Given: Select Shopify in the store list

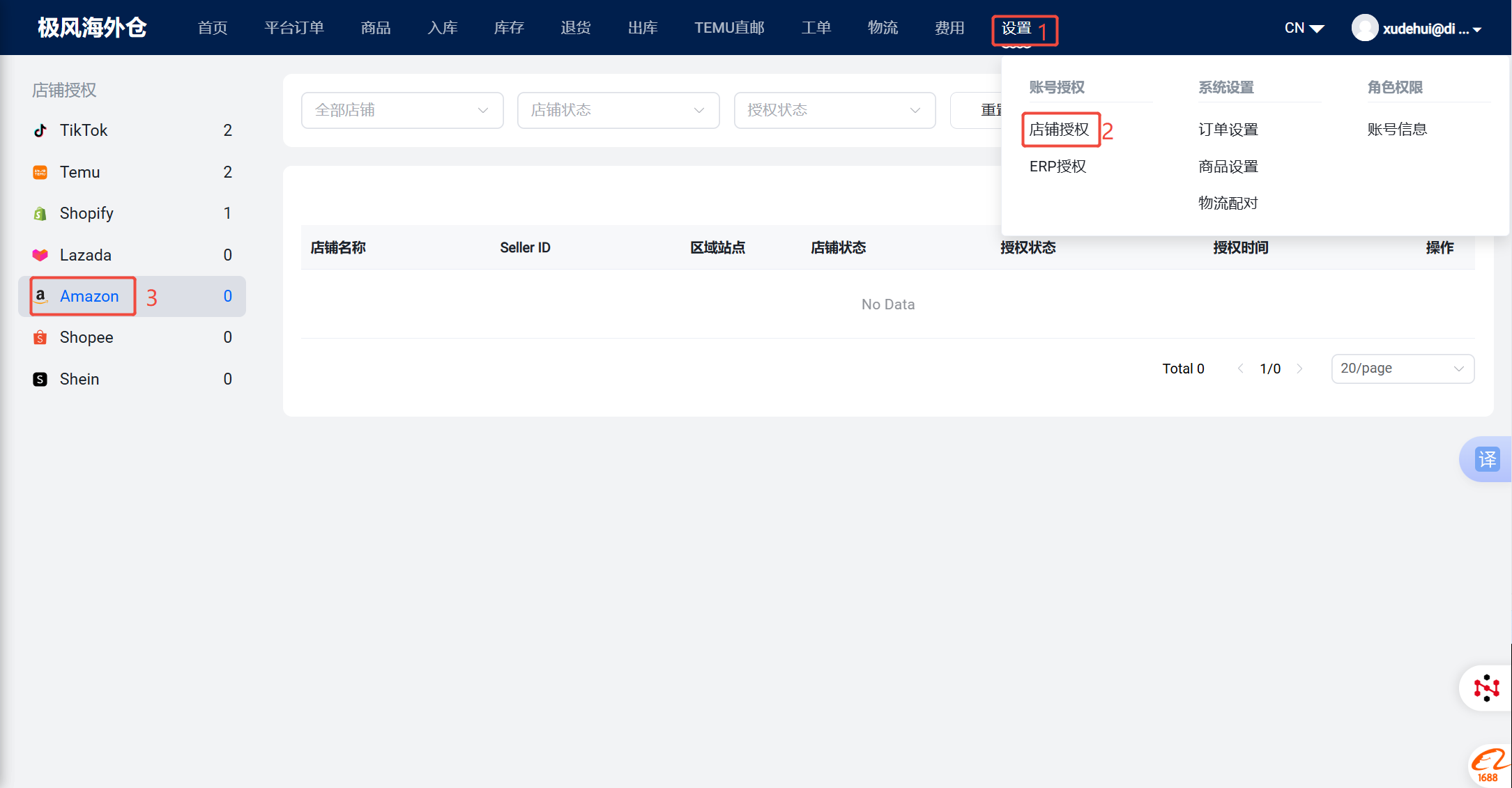Looking at the screenshot, I should click(x=132, y=213).
